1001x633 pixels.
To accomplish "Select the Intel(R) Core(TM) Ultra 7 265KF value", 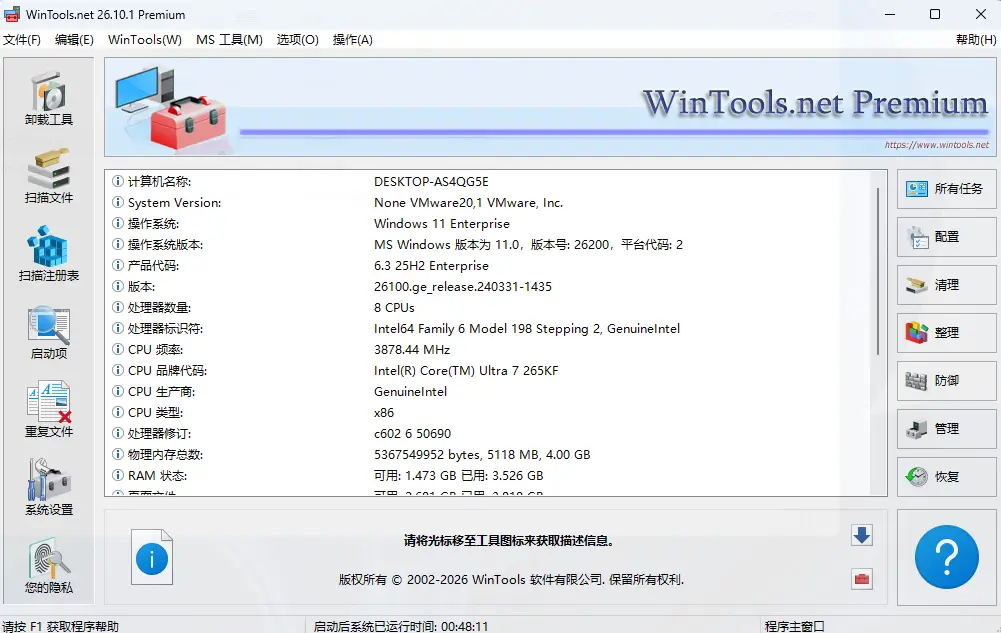I will (466, 370).
